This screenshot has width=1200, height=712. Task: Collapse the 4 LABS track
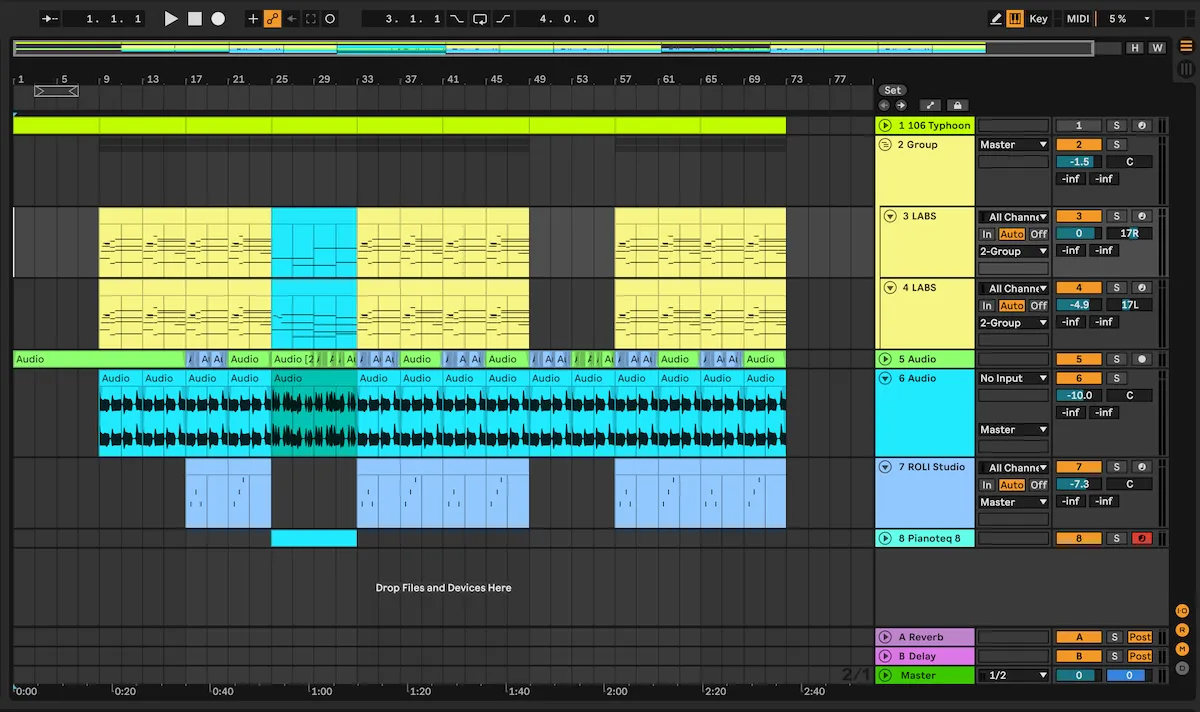[891, 287]
